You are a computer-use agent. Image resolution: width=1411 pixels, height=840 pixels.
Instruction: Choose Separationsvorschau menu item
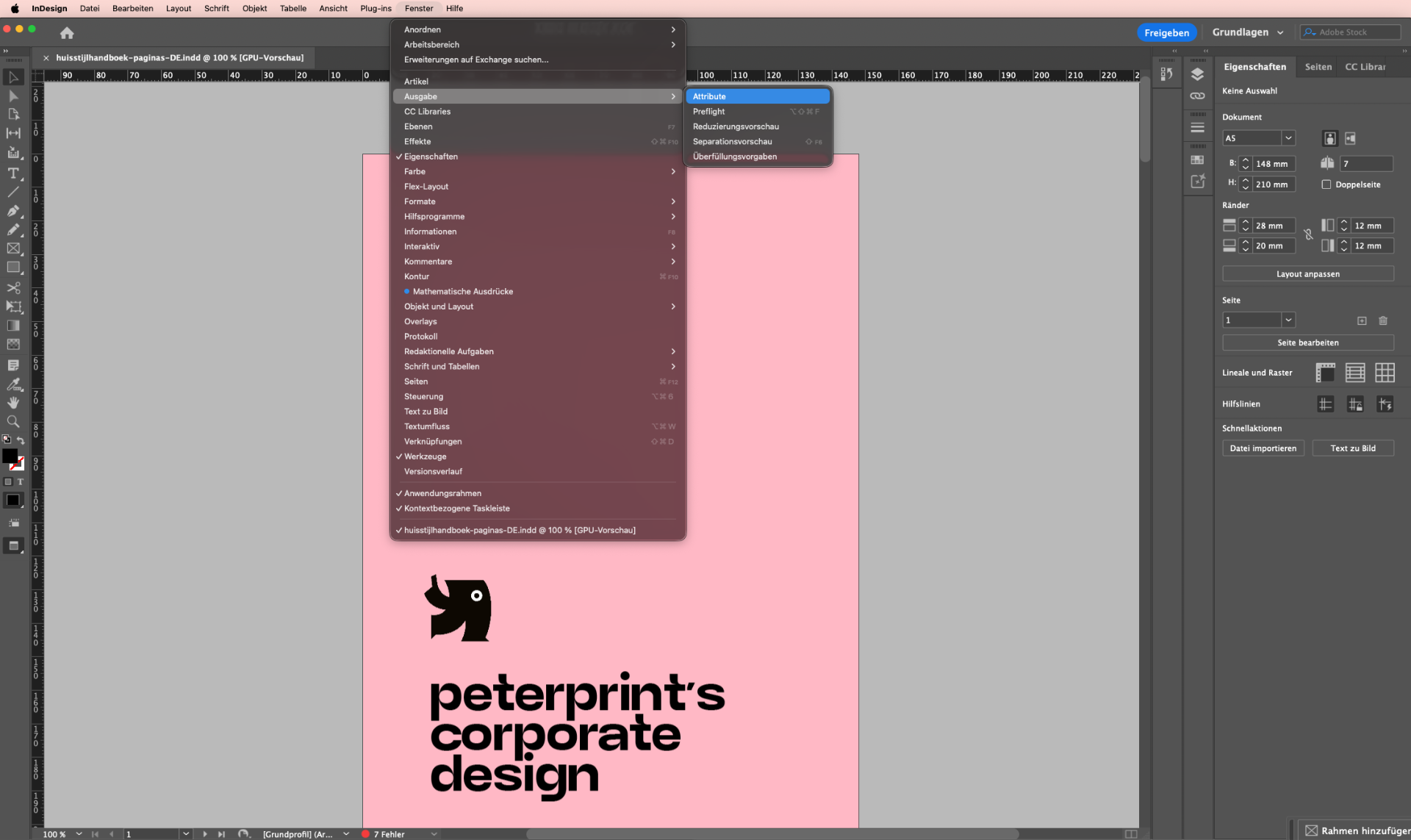pyautogui.click(x=758, y=142)
